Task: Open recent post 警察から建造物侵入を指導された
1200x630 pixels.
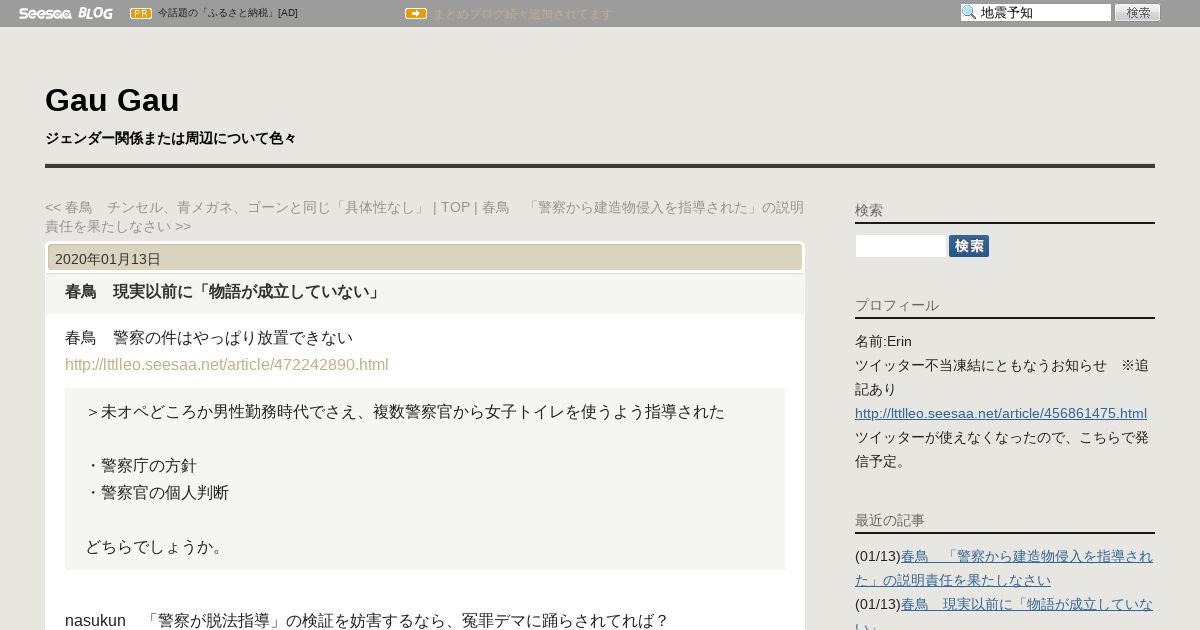Action: [1004, 568]
